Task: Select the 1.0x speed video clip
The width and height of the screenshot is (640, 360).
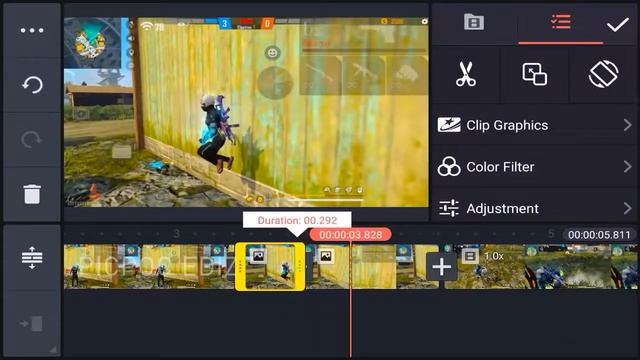Action: [x=541, y=267]
